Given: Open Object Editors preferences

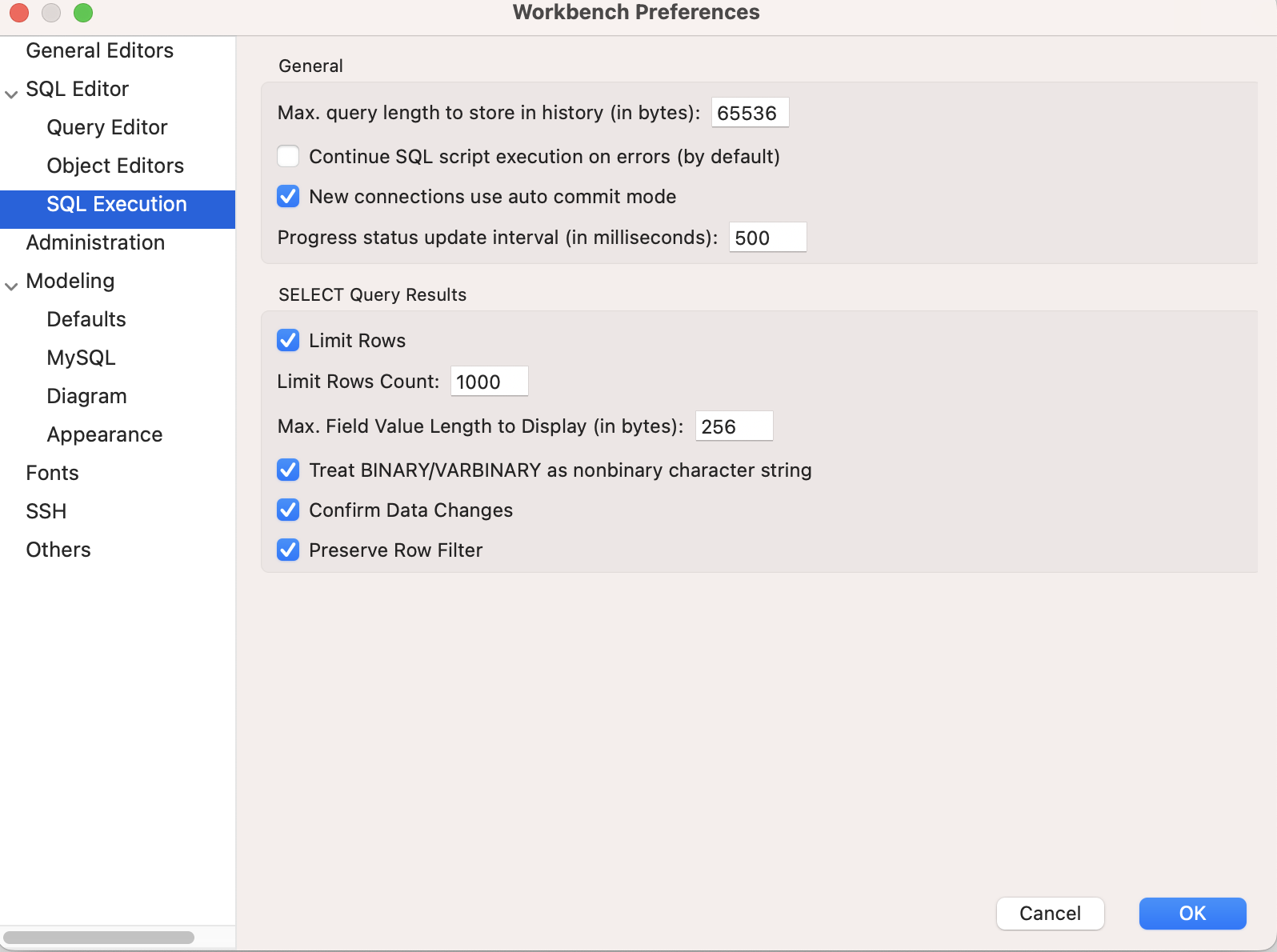Looking at the screenshot, I should point(115,166).
